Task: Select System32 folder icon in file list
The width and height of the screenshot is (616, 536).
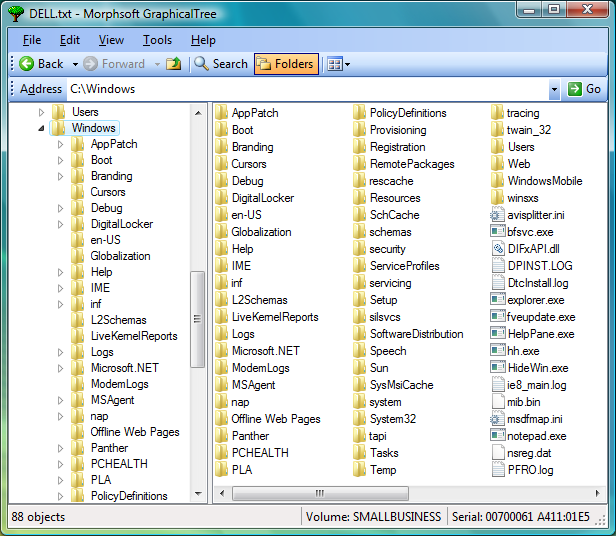Action: coord(359,419)
